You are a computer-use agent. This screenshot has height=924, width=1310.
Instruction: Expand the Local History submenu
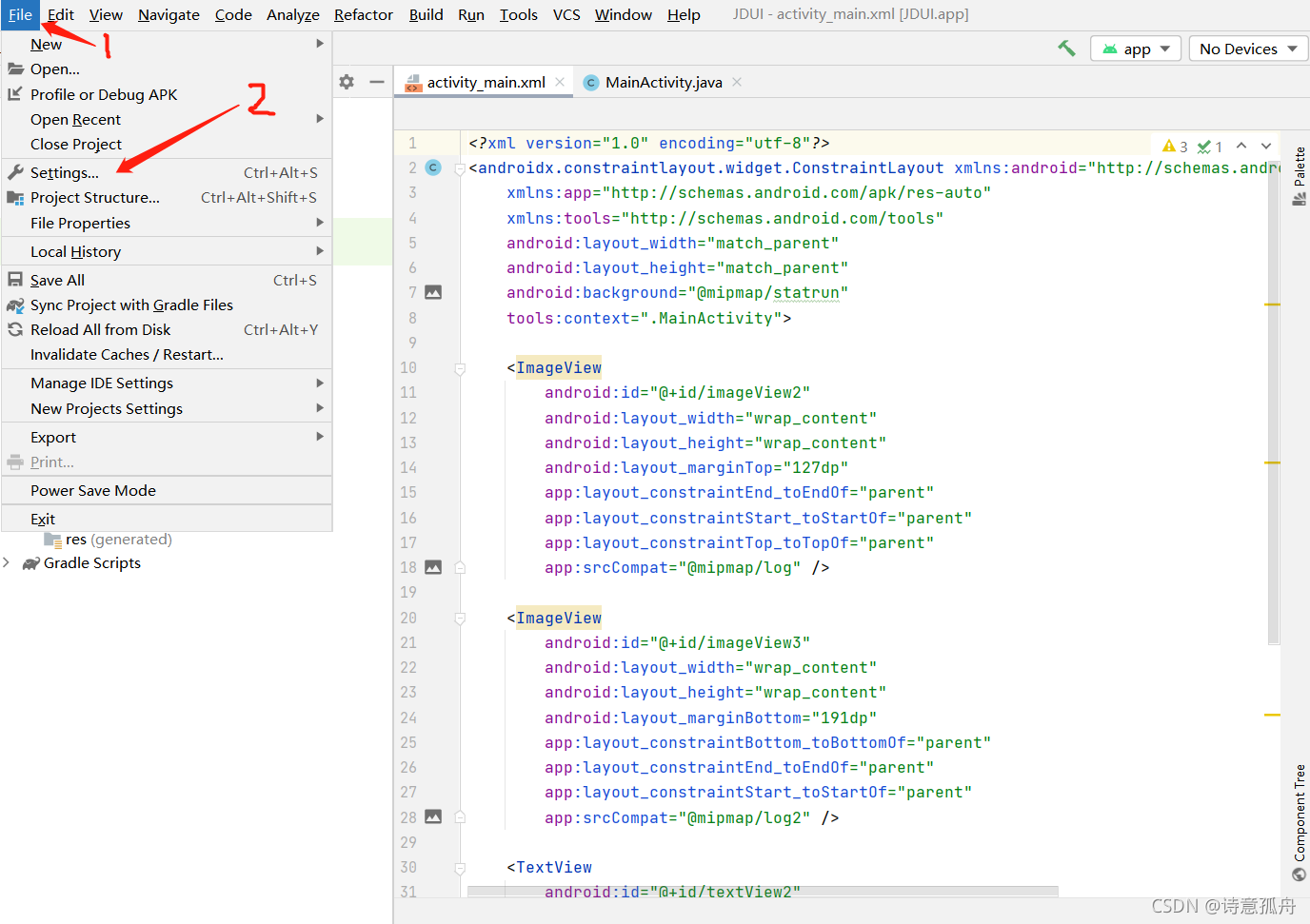coord(167,251)
